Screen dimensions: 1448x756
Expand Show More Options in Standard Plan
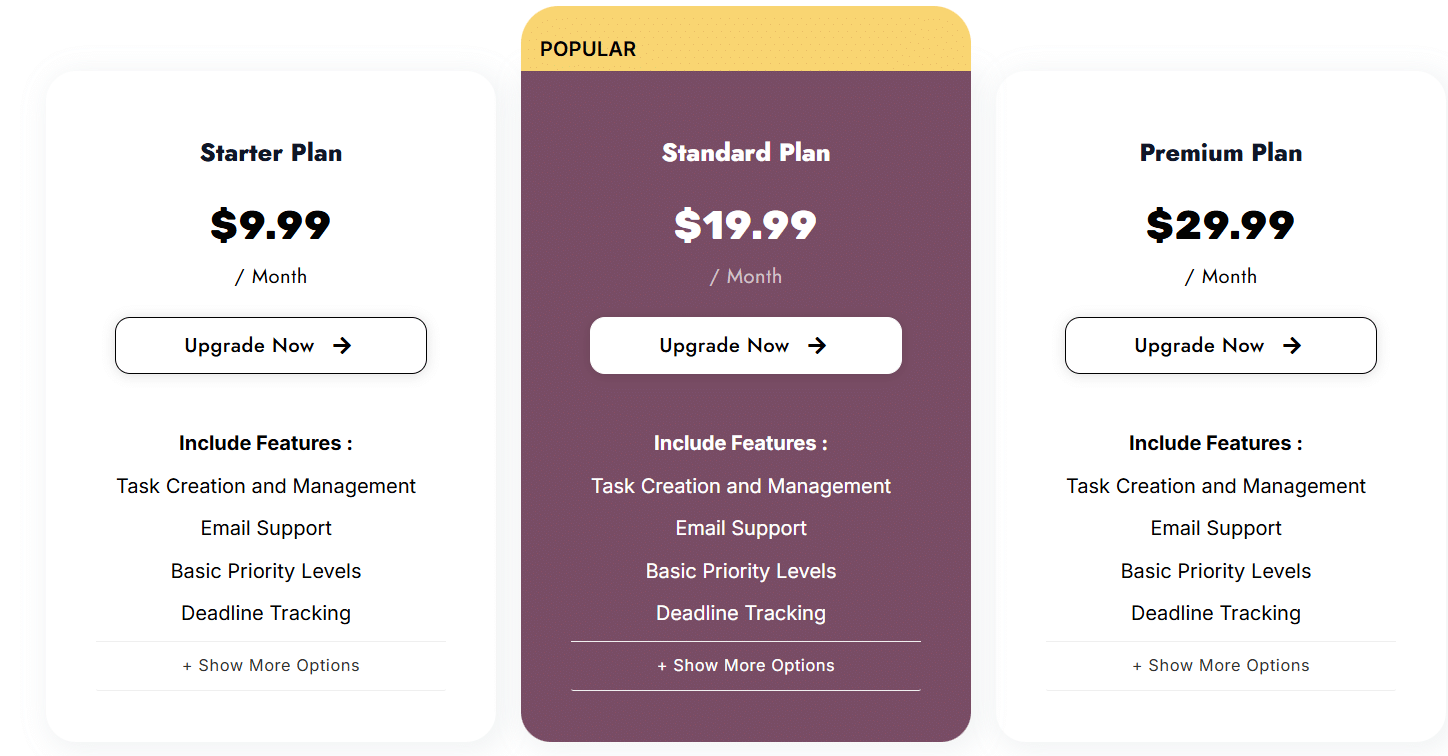click(746, 666)
